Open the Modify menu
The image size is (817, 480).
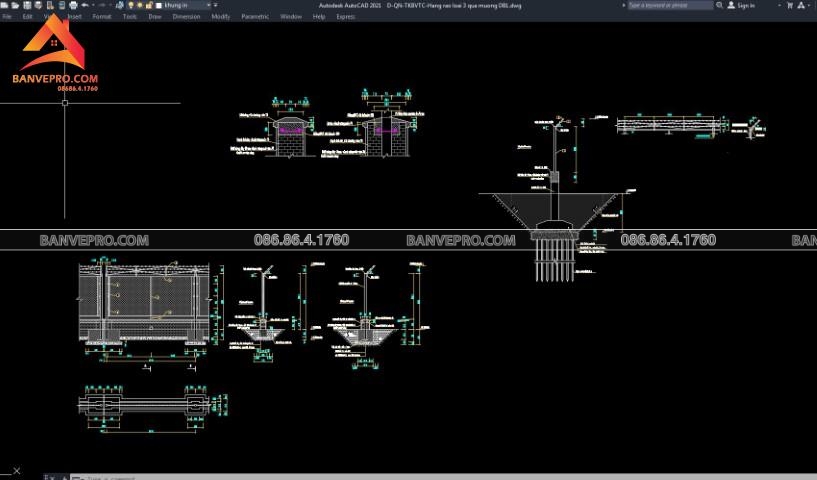pos(220,17)
